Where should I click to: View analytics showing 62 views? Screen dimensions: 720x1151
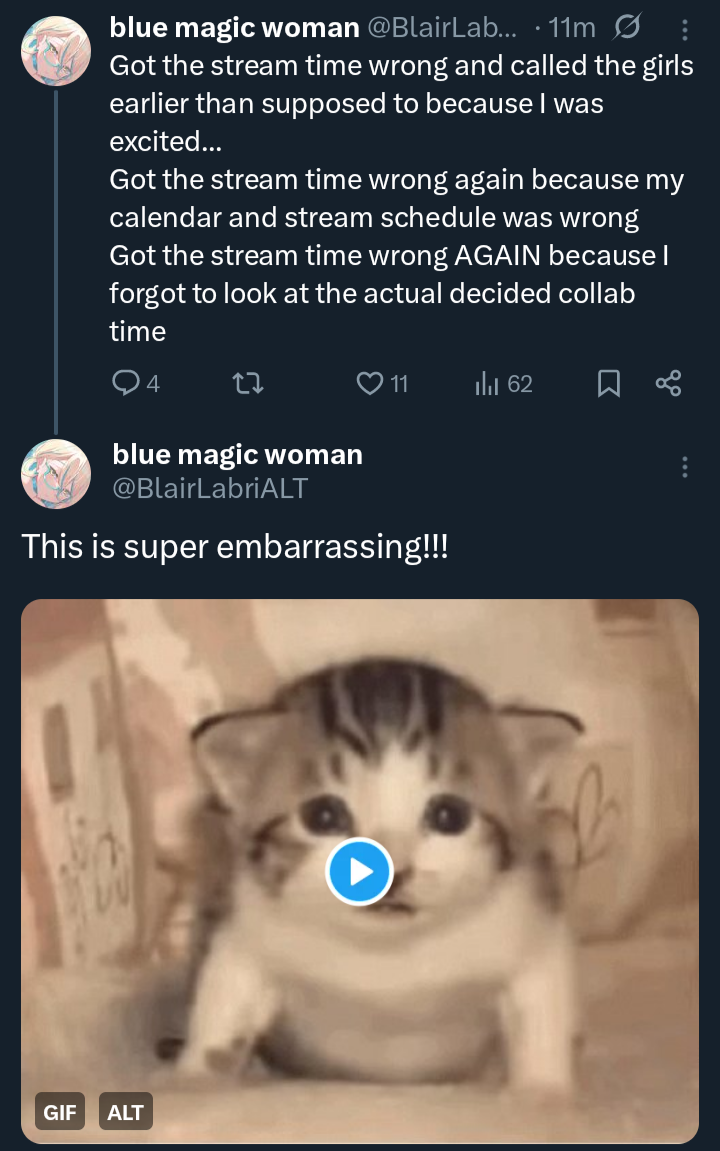[487, 383]
